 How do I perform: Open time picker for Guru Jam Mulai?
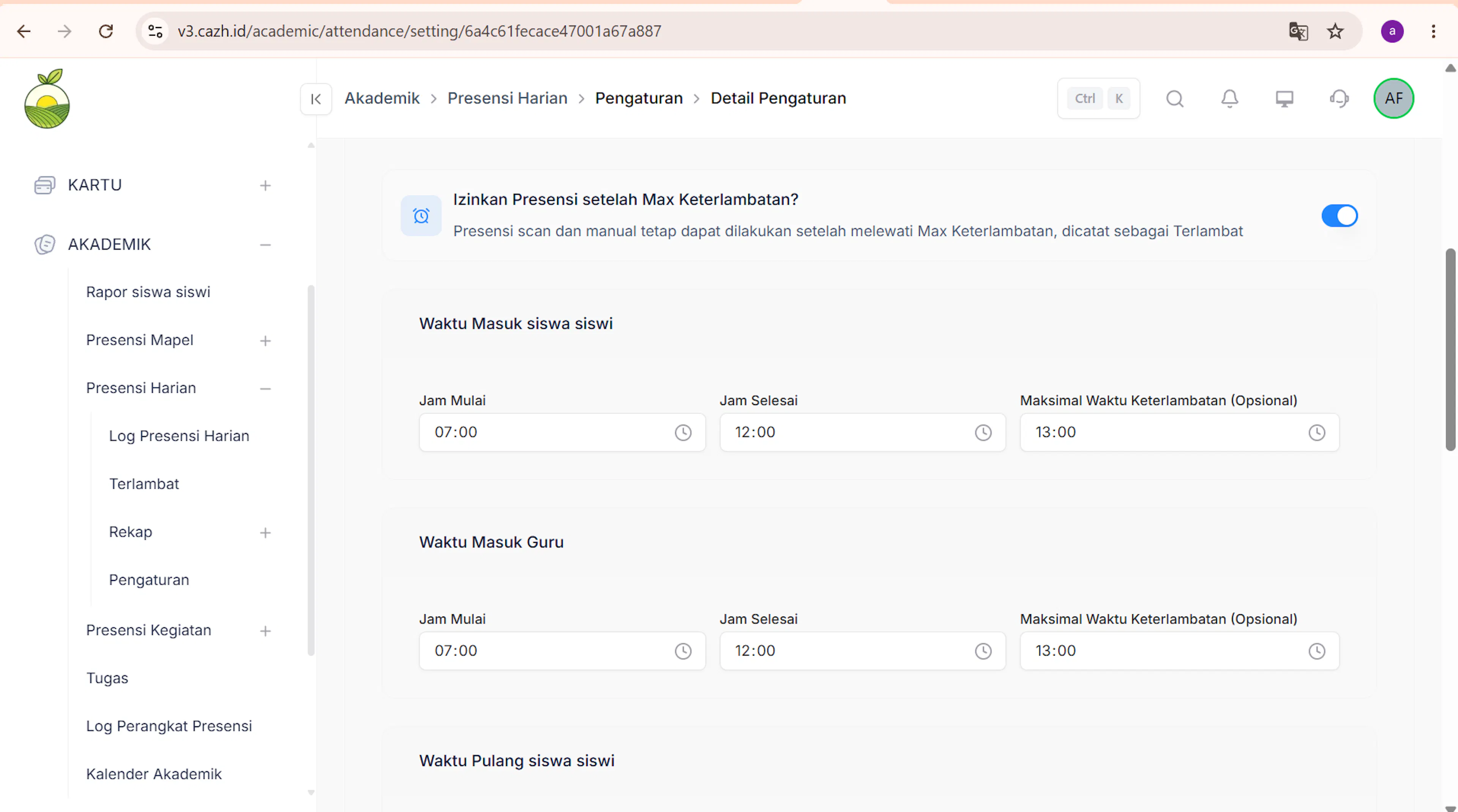coord(683,651)
